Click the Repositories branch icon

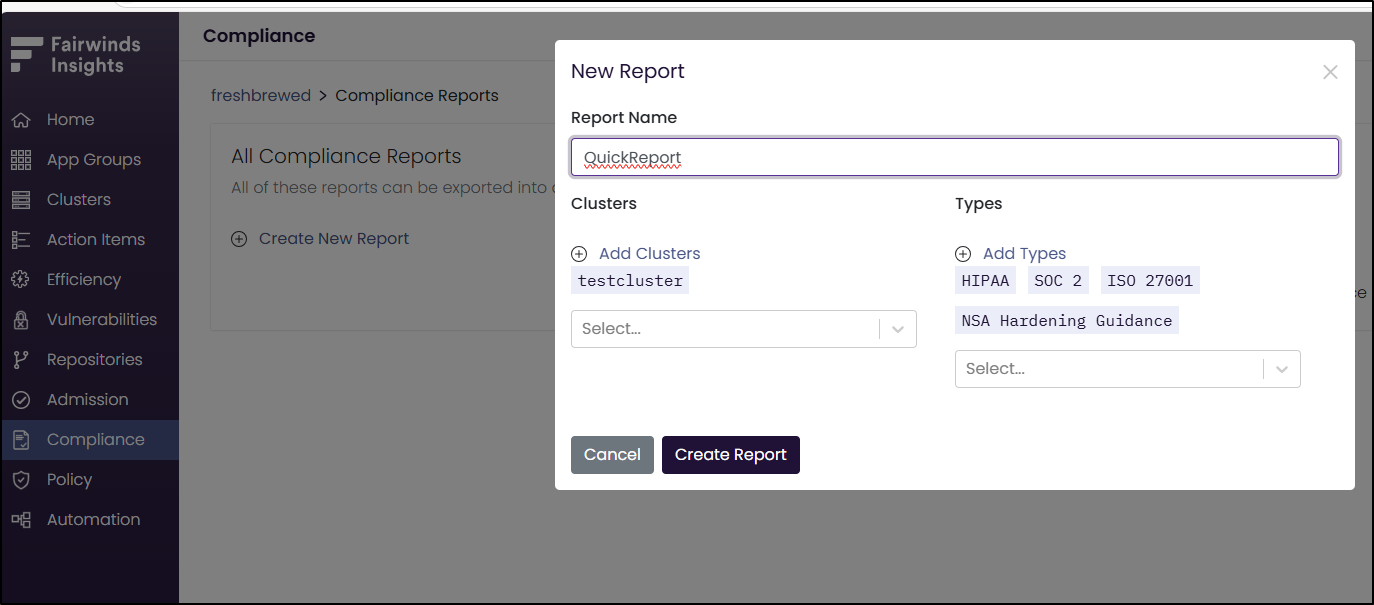(21, 360)
